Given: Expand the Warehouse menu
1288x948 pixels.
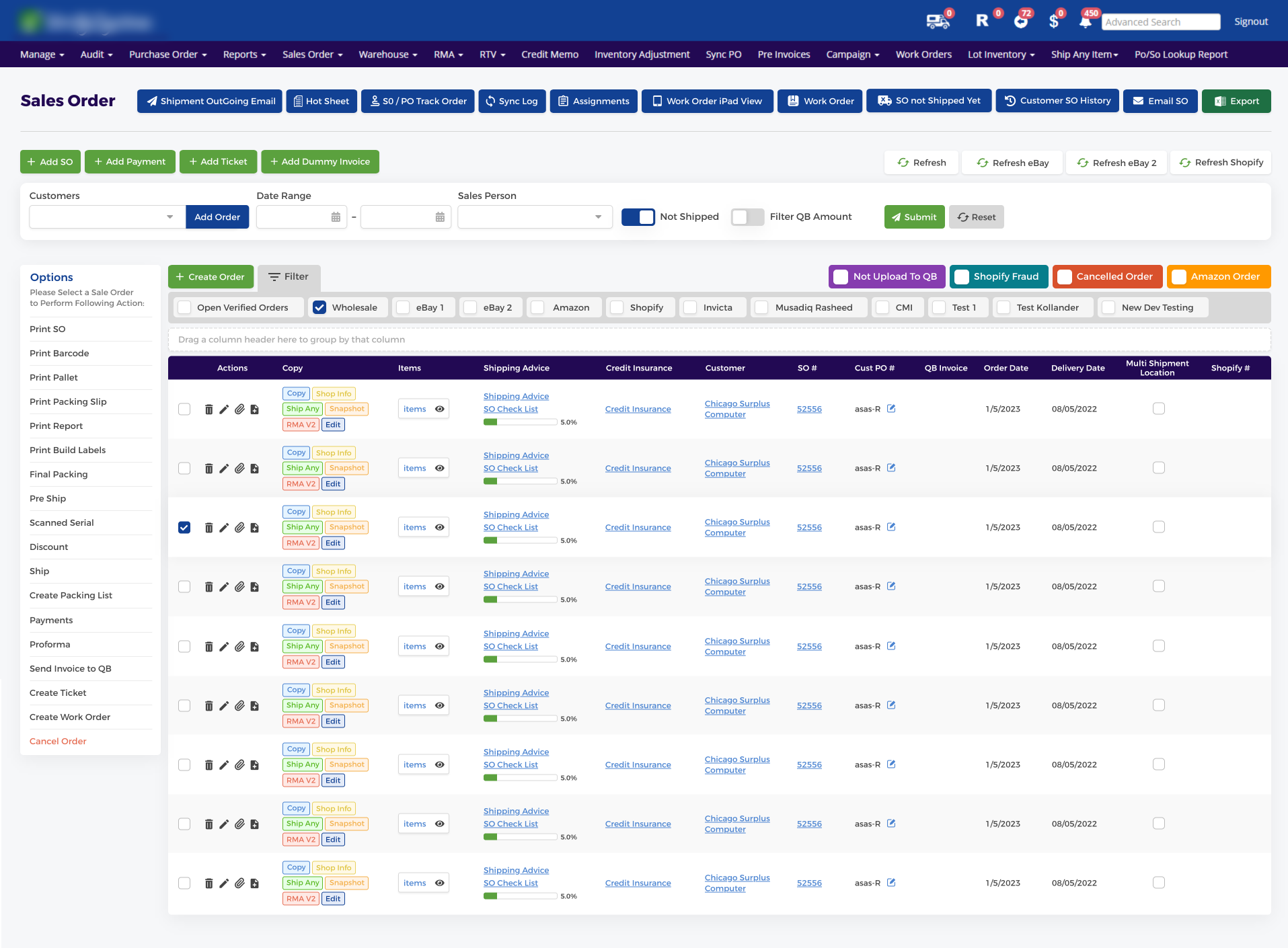Looking at the screenshot, I should coord(388,54).
